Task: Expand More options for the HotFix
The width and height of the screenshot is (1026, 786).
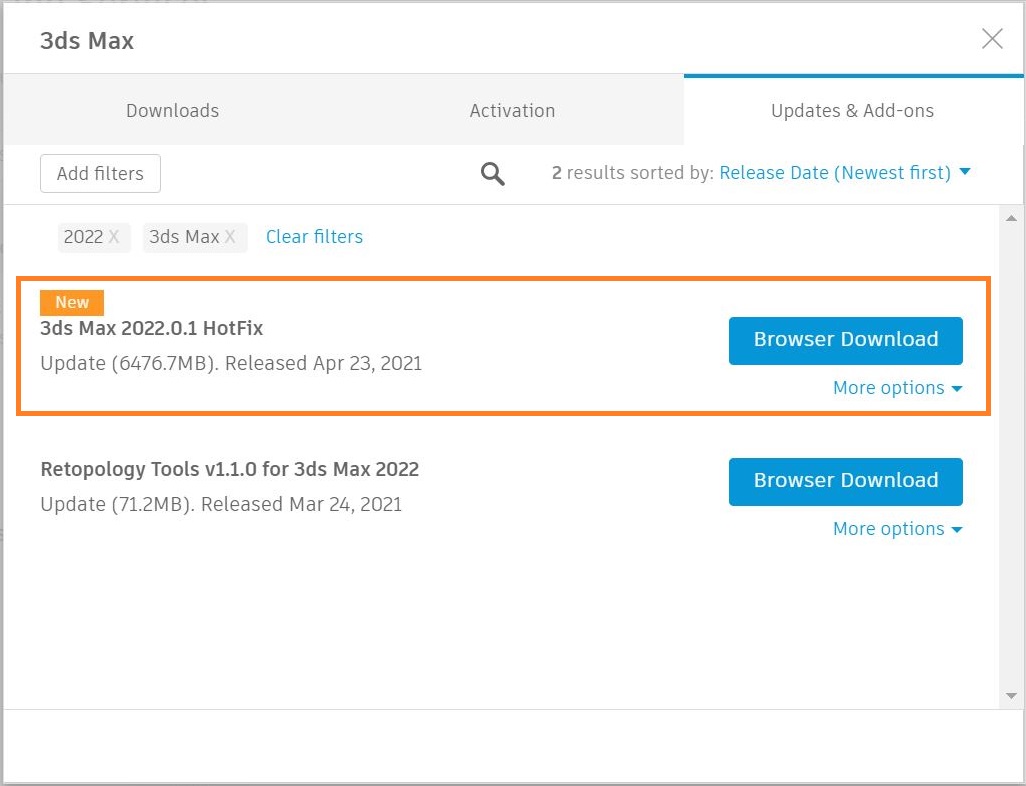Action: [x=897, y=388]
